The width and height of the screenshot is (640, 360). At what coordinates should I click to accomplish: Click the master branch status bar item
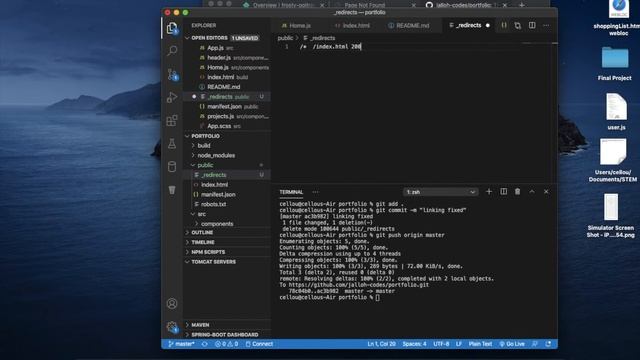[181, 344]
